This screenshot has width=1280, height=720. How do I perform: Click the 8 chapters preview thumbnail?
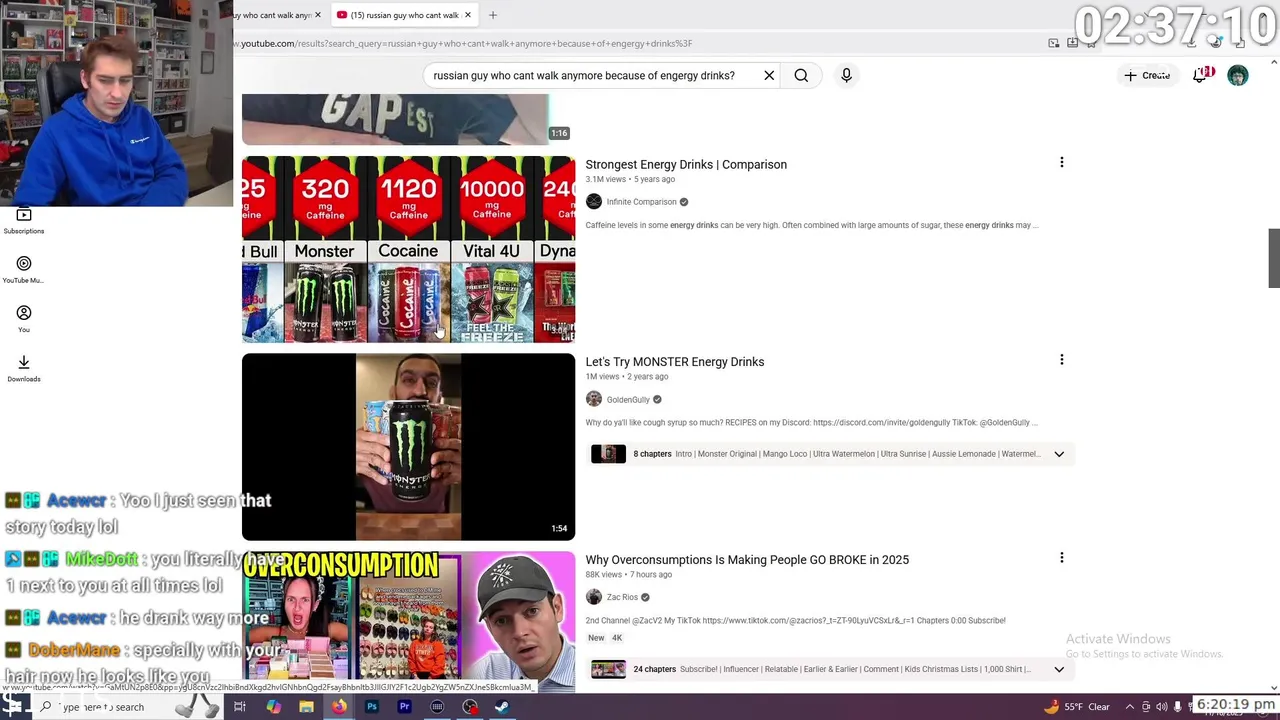coord(608,454)
